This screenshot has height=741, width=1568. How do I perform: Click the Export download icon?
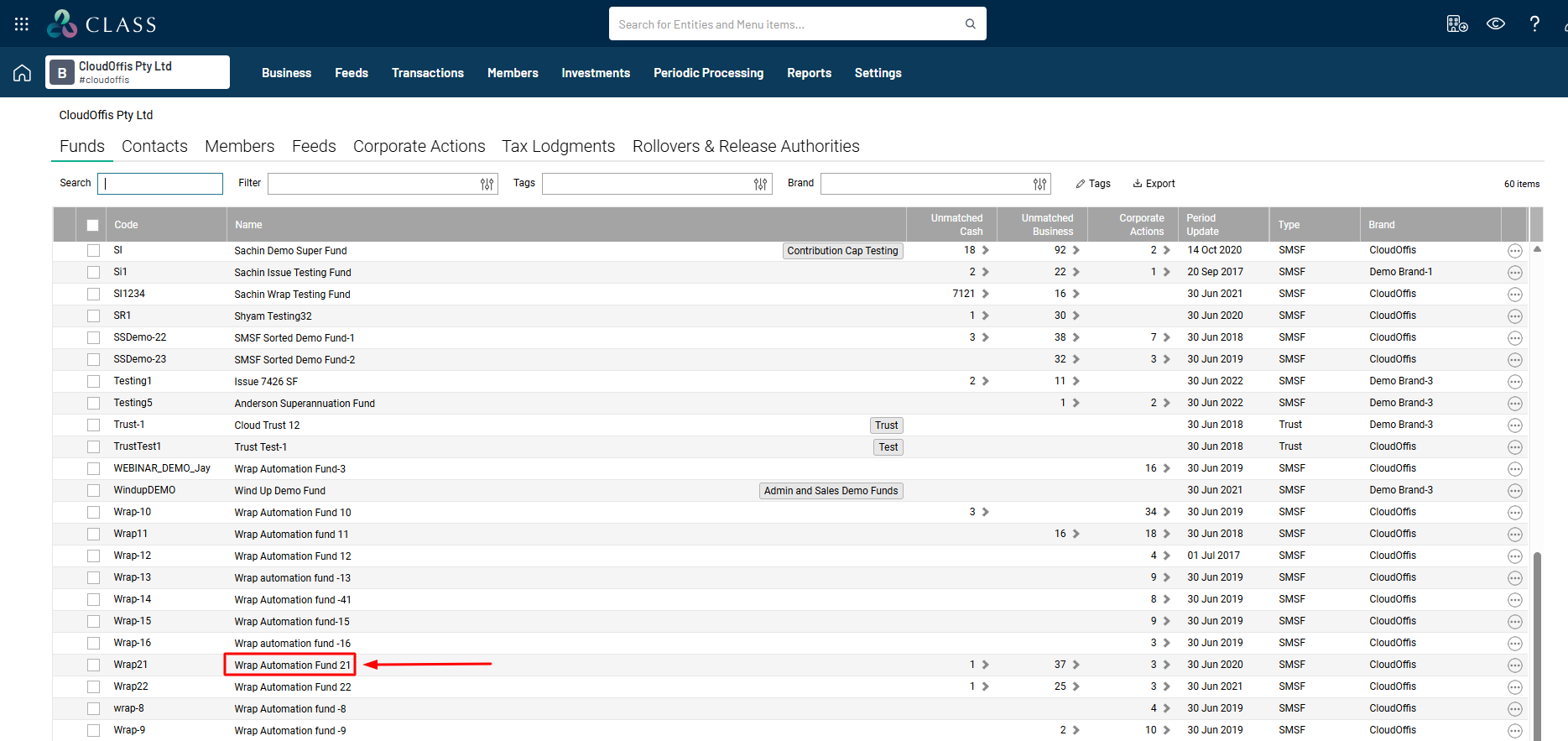click(x=1138, y=184)
